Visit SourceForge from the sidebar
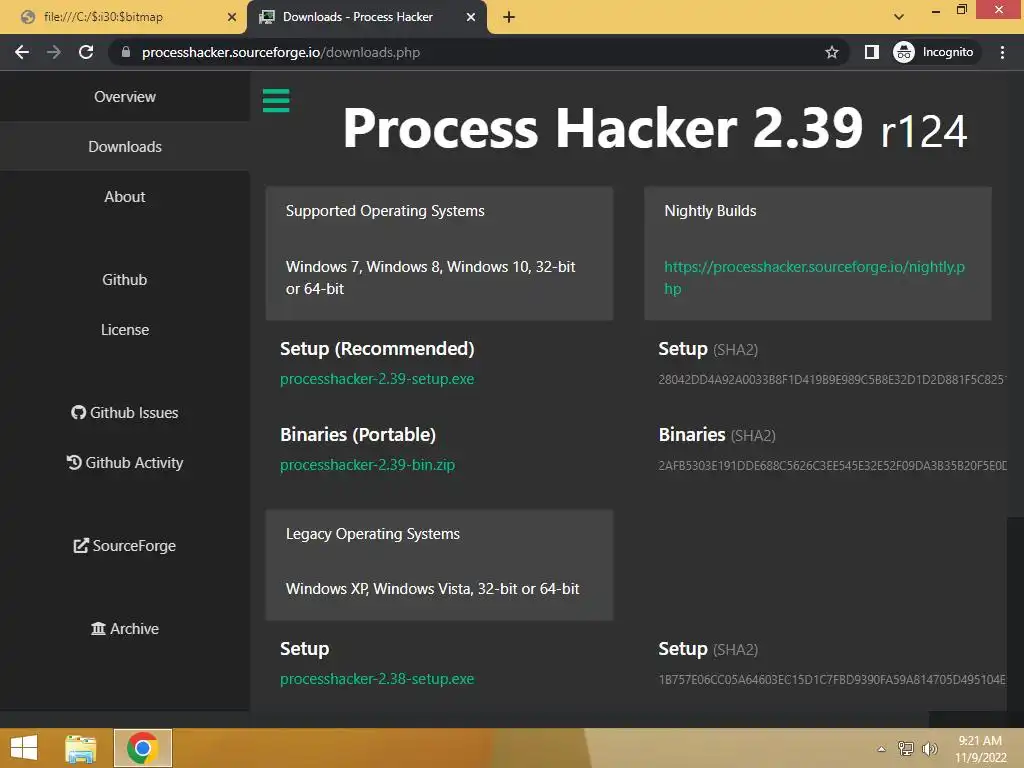The image size is (1024, 768). pos(125,545)
